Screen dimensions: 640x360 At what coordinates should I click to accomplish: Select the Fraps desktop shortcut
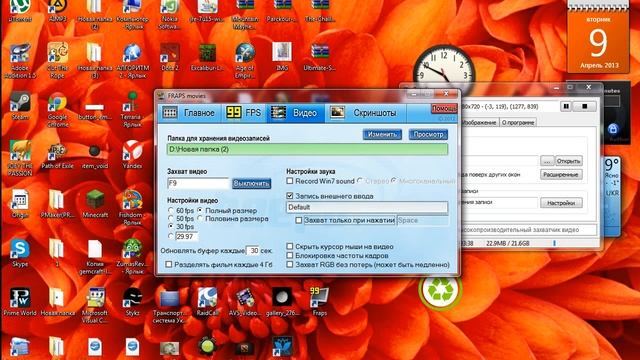pyautogui.click(x=320, y=302)
